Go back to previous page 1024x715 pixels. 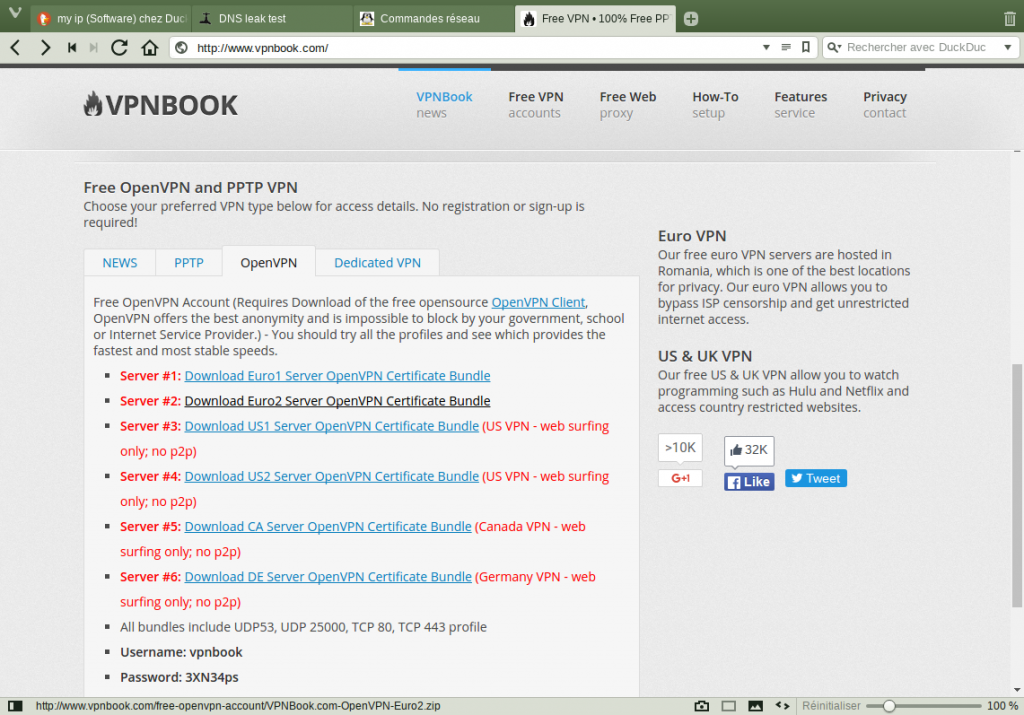[16, 48]
